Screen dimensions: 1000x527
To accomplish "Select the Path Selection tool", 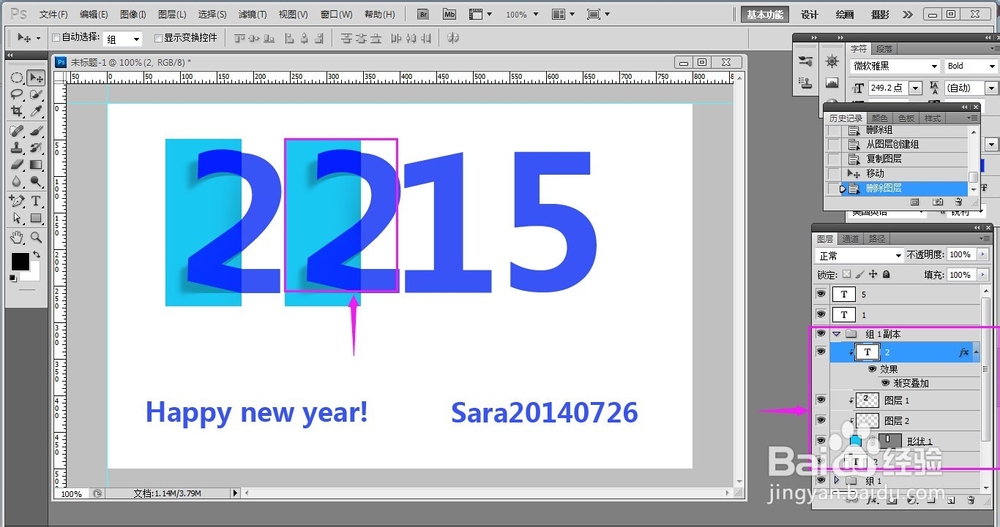I will 17,218.
